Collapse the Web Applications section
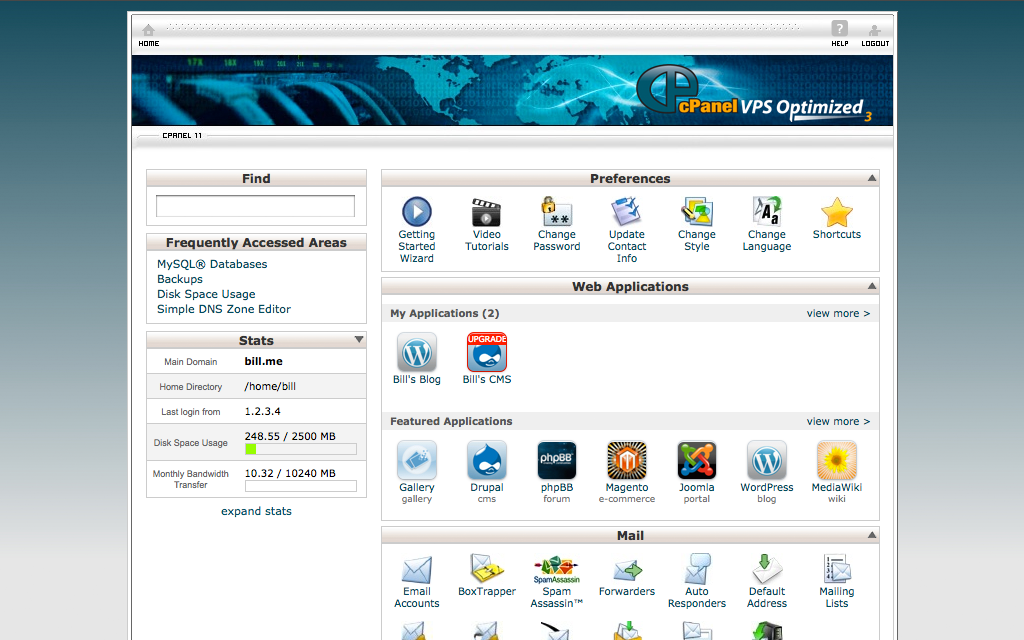 point(871,286)
